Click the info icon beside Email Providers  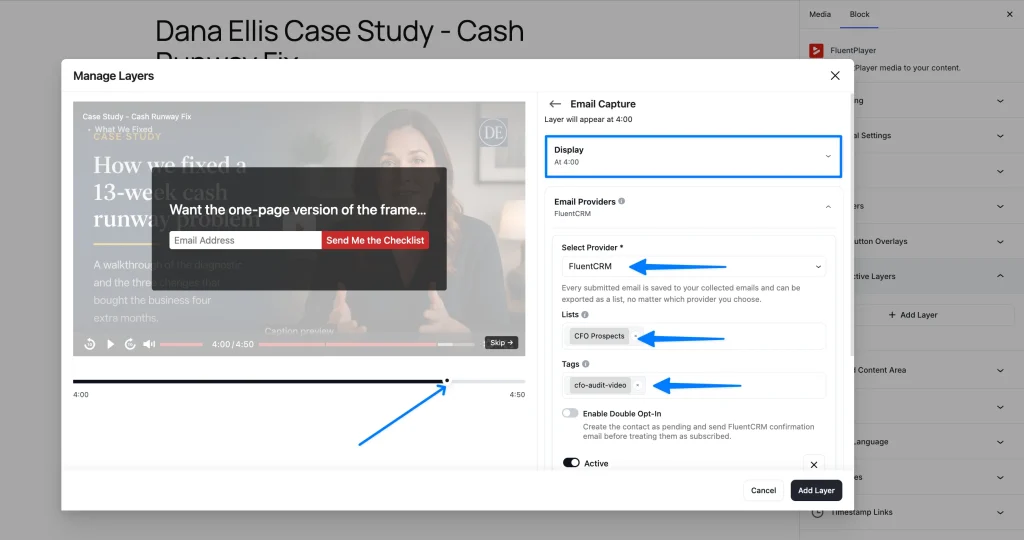tap(622, 201)
